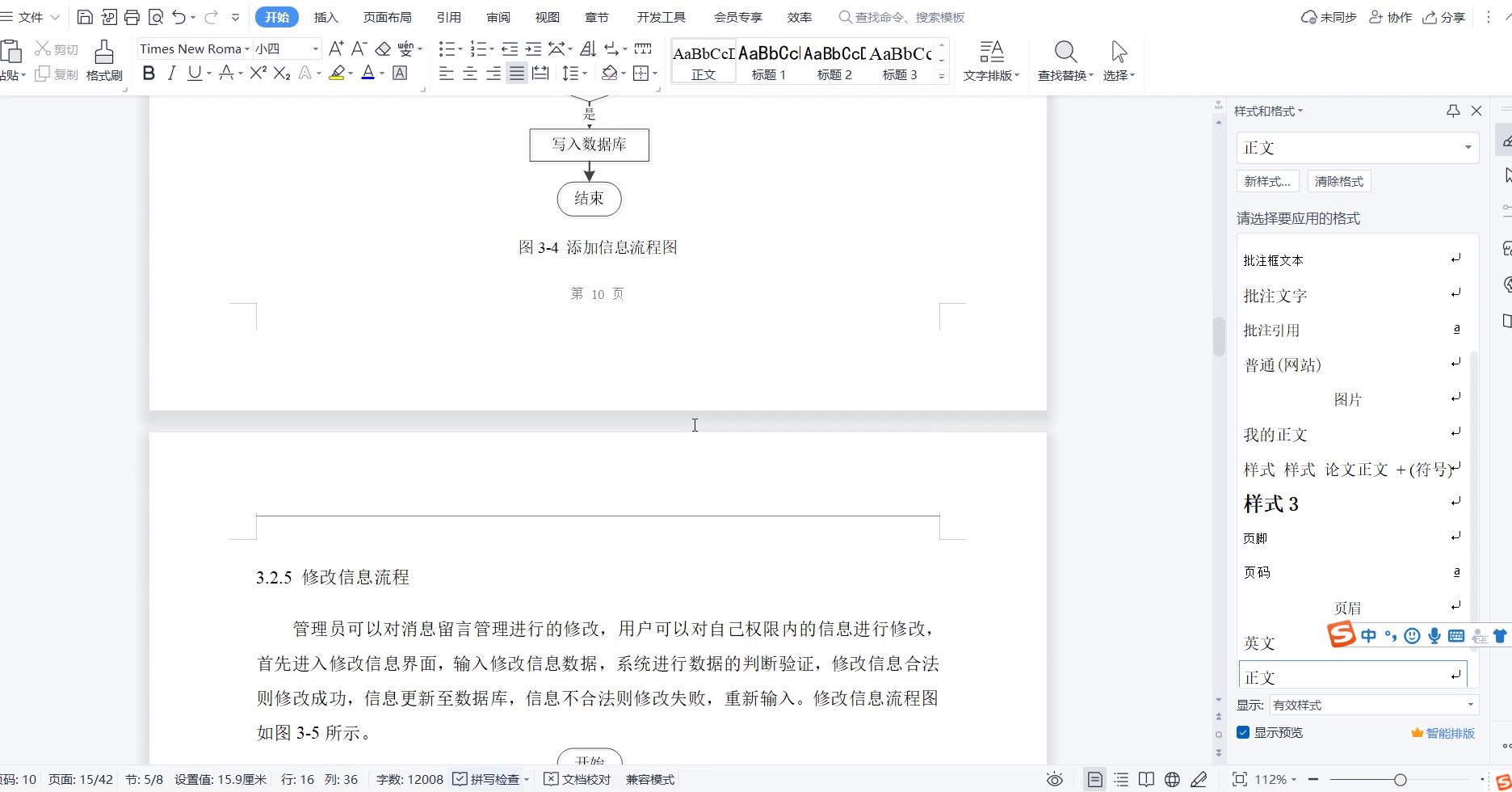Apply distributed alignment
The image size is (1512, 792).
540,74
